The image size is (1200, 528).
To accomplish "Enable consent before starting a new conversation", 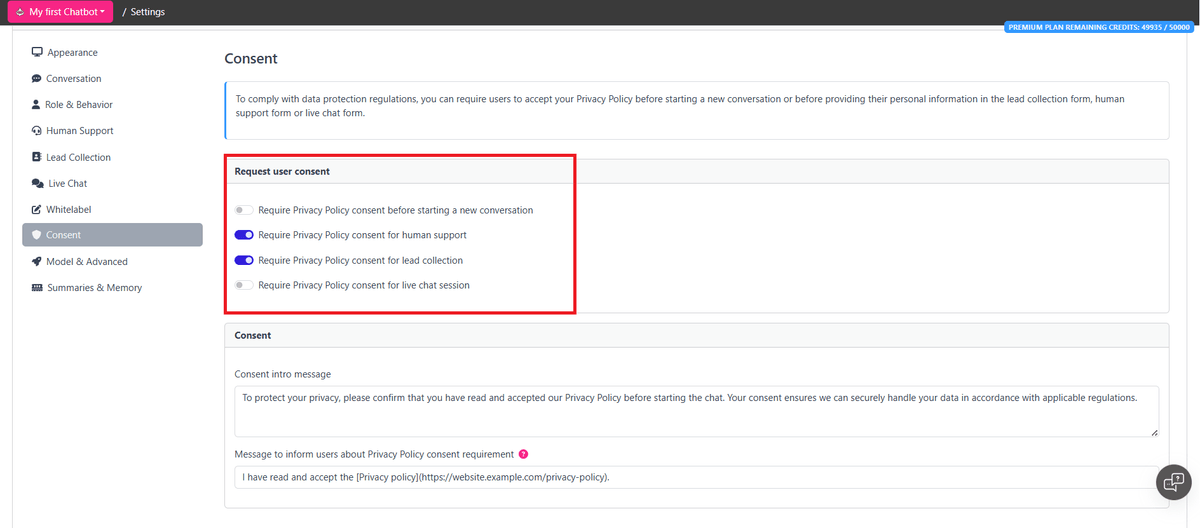I will click(244, 210).
